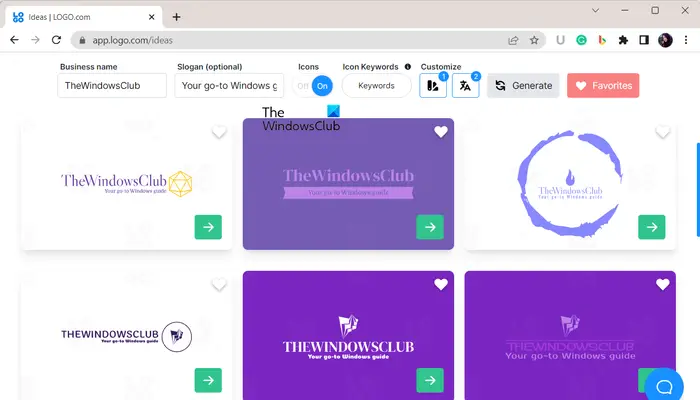The height and width of the screenshot is (400, 700).
Task: Click the browser forward arrow
Action: (35, 40)
